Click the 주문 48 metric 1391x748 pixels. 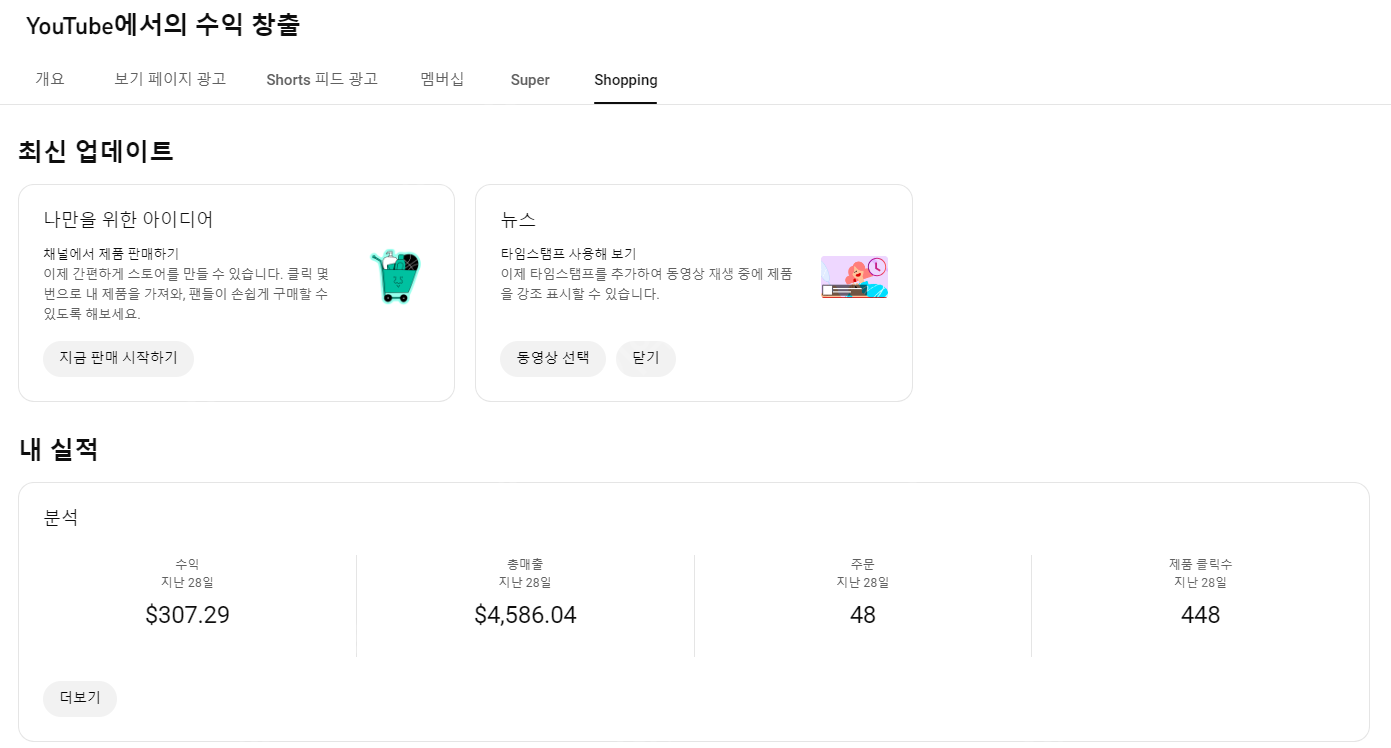click(x=862, y=614)
